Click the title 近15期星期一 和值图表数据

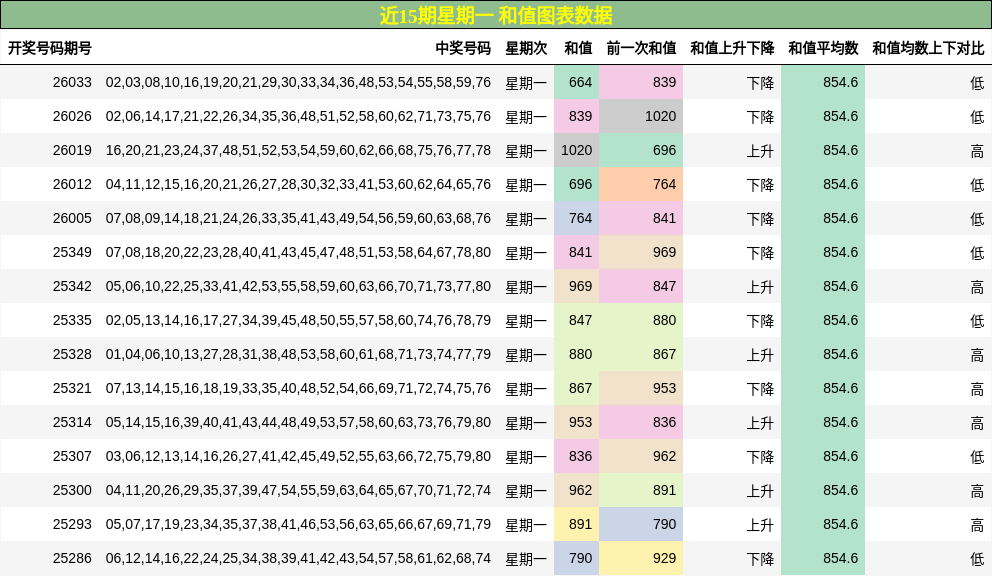495,15
